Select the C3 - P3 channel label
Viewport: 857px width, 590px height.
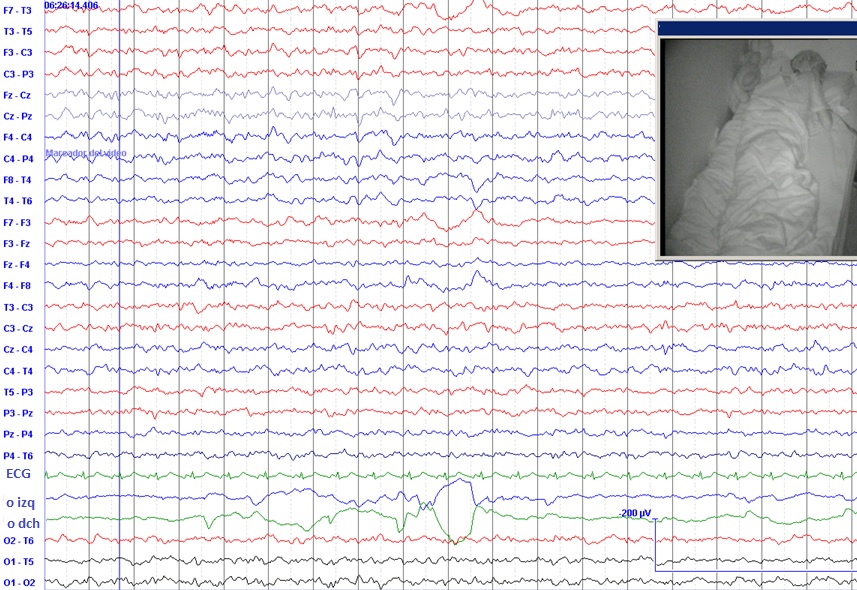(x=17, y=74)
